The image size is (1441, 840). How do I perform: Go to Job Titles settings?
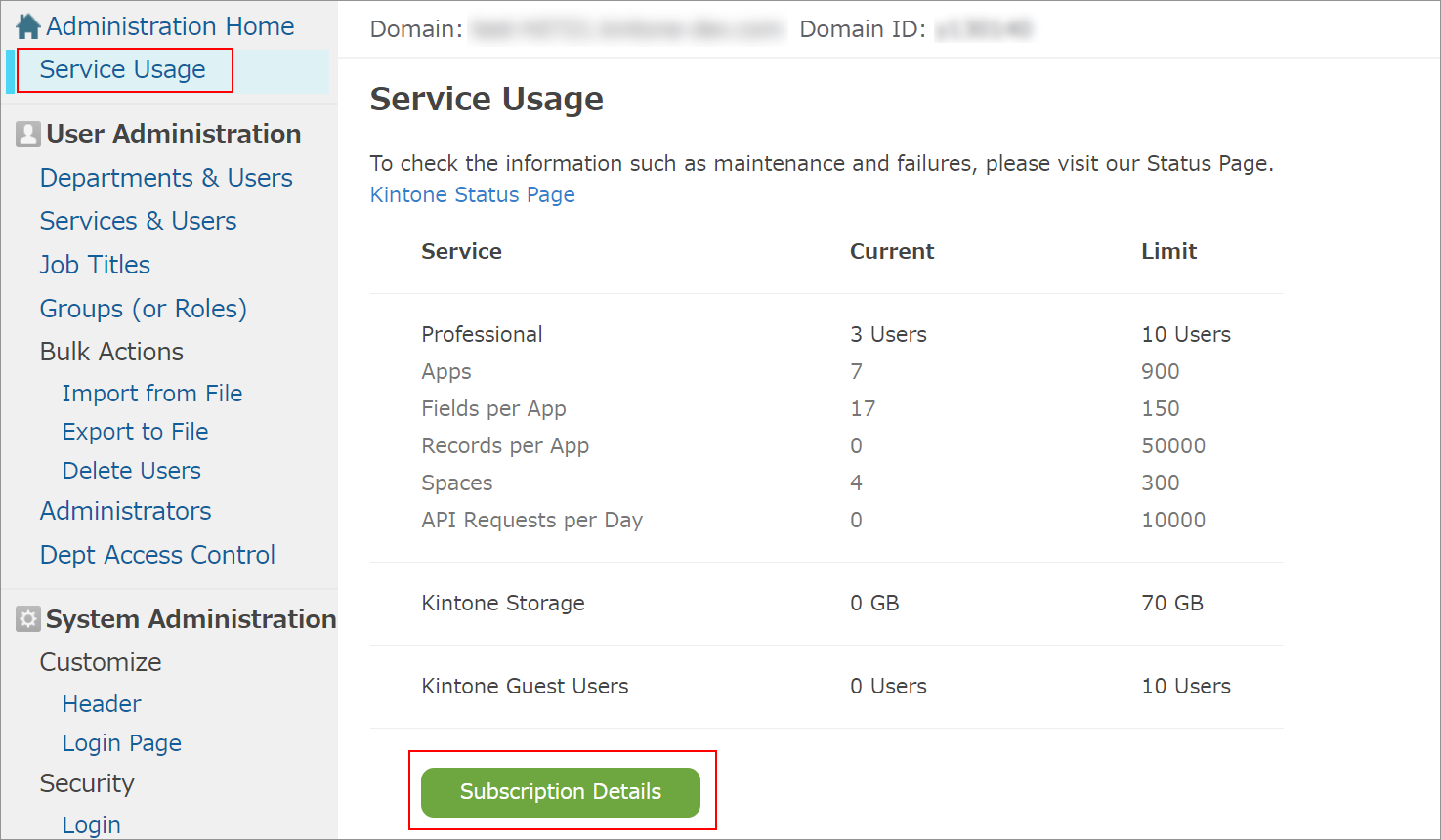(94, 264)
